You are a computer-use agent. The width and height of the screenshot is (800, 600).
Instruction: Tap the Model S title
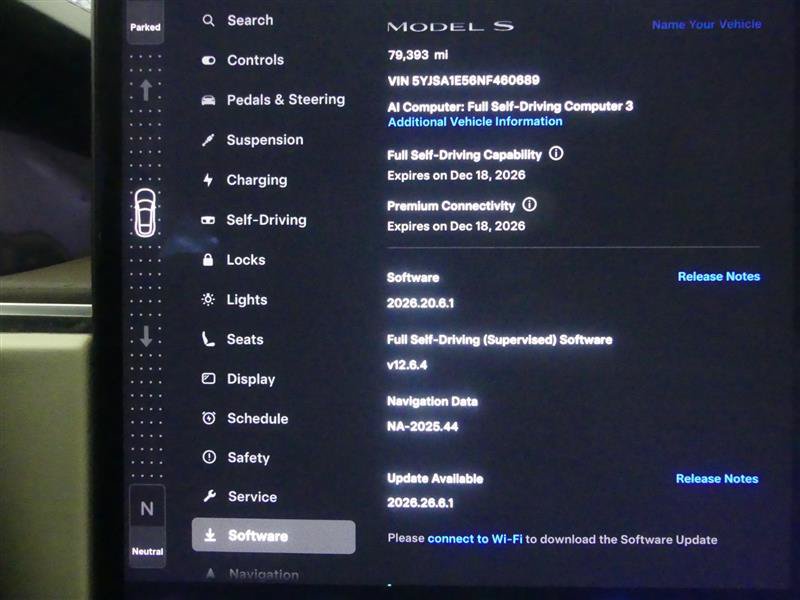(x=451, y=26)
